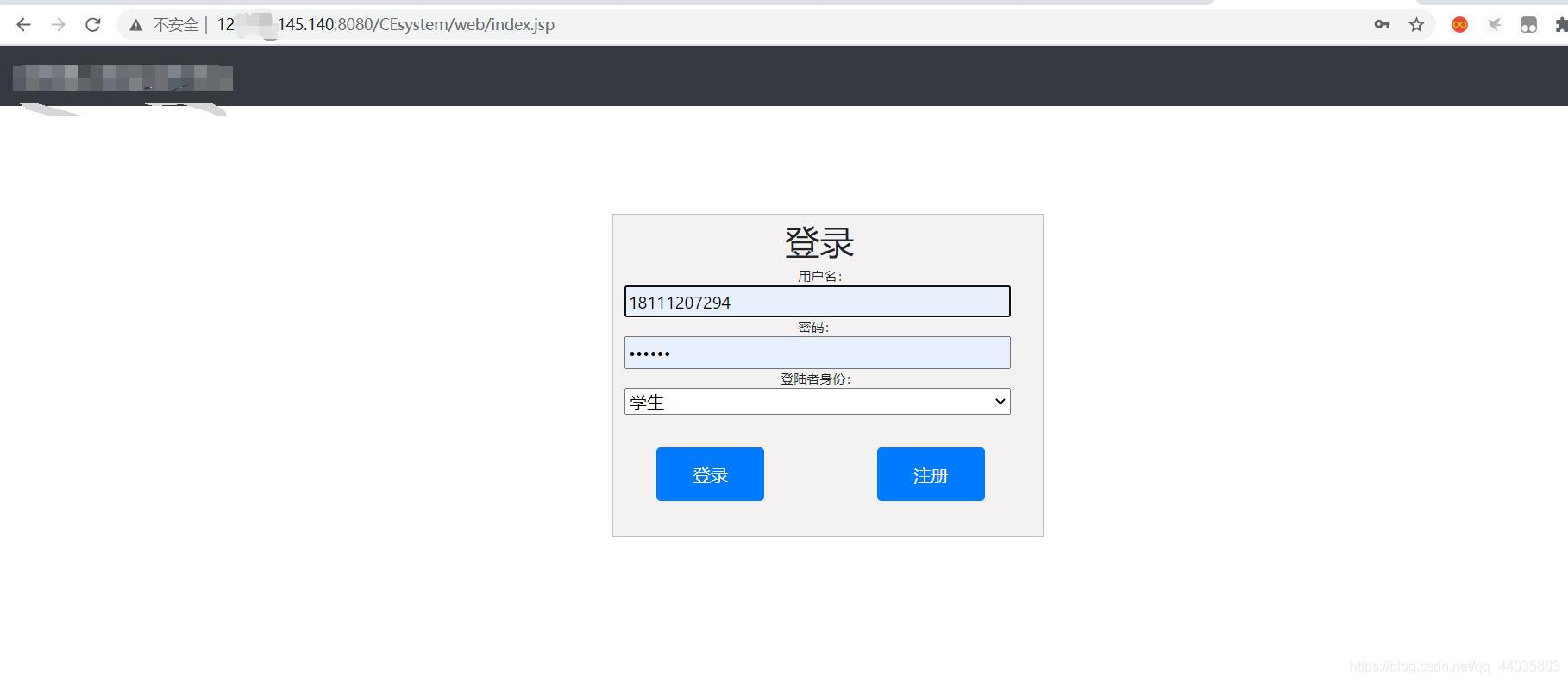The width and height of the screenshot is (1568, 682).
Task: Click the 登陆者身份: label
Action: click(815, 379)
